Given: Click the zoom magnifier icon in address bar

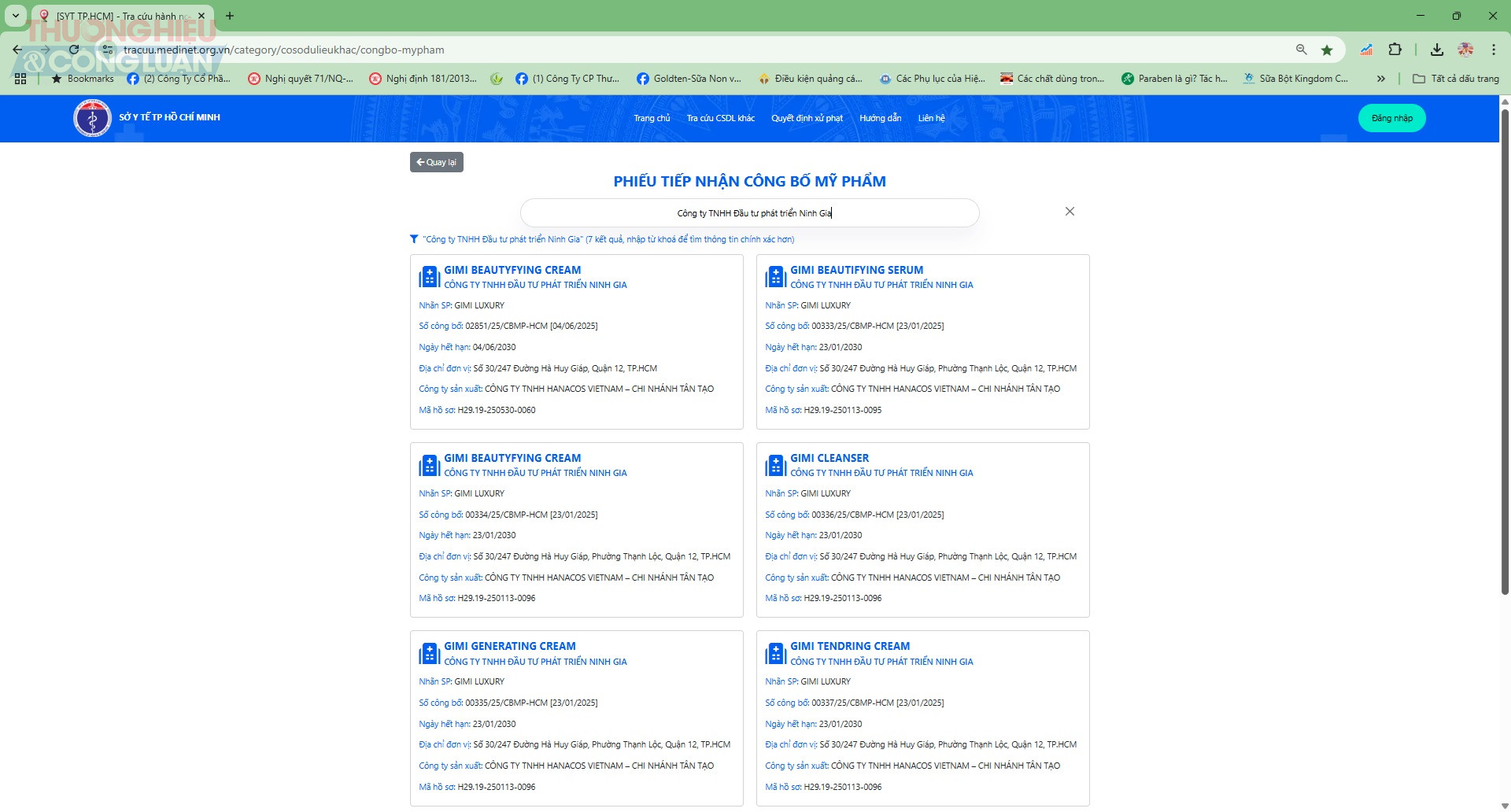Looking at the screenshot, I should point(1301,50).
